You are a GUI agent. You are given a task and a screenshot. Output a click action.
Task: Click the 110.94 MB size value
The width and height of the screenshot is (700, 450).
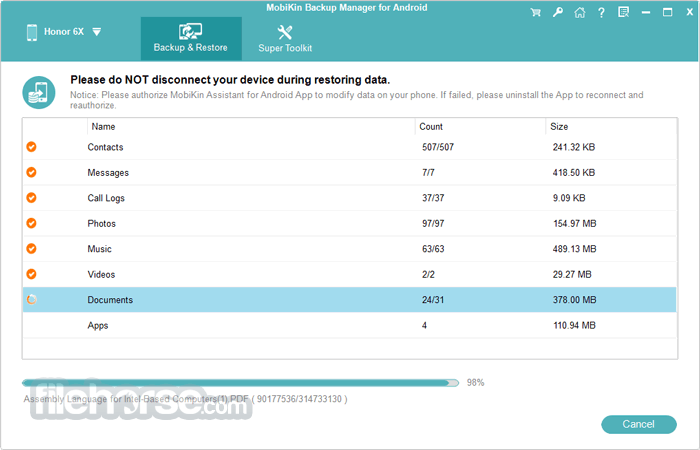pyautogui.click(x=574, y=325)
